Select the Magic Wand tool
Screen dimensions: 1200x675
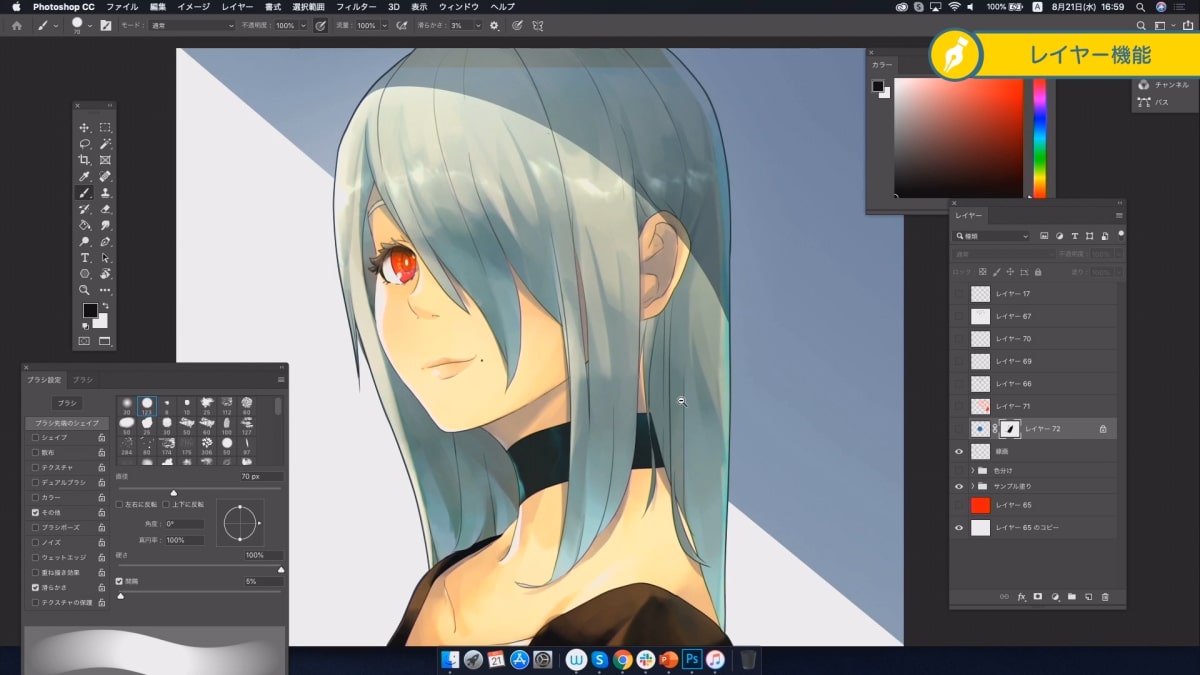click(x=105, y=144)
